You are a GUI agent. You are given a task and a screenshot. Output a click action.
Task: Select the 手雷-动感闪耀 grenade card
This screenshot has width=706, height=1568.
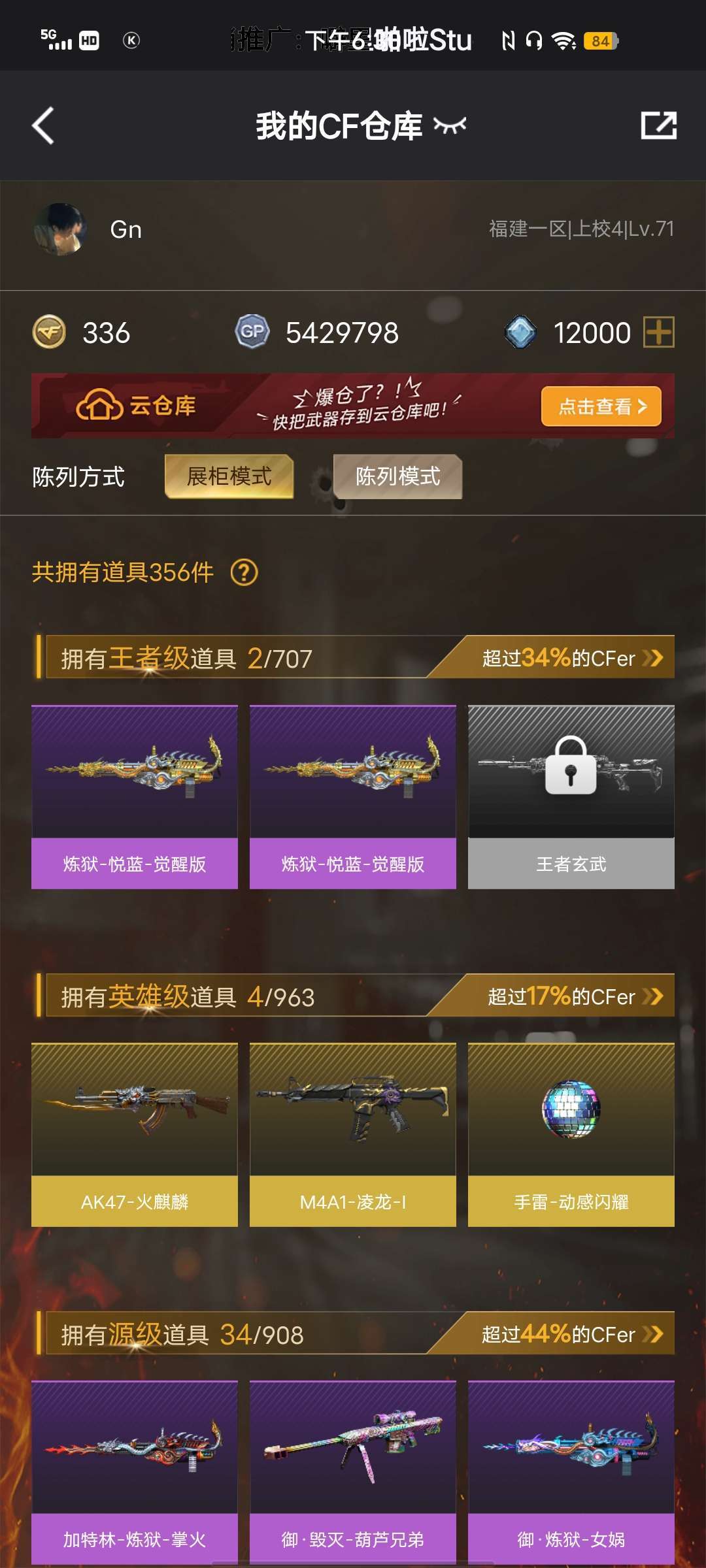tap(571, 1135)
